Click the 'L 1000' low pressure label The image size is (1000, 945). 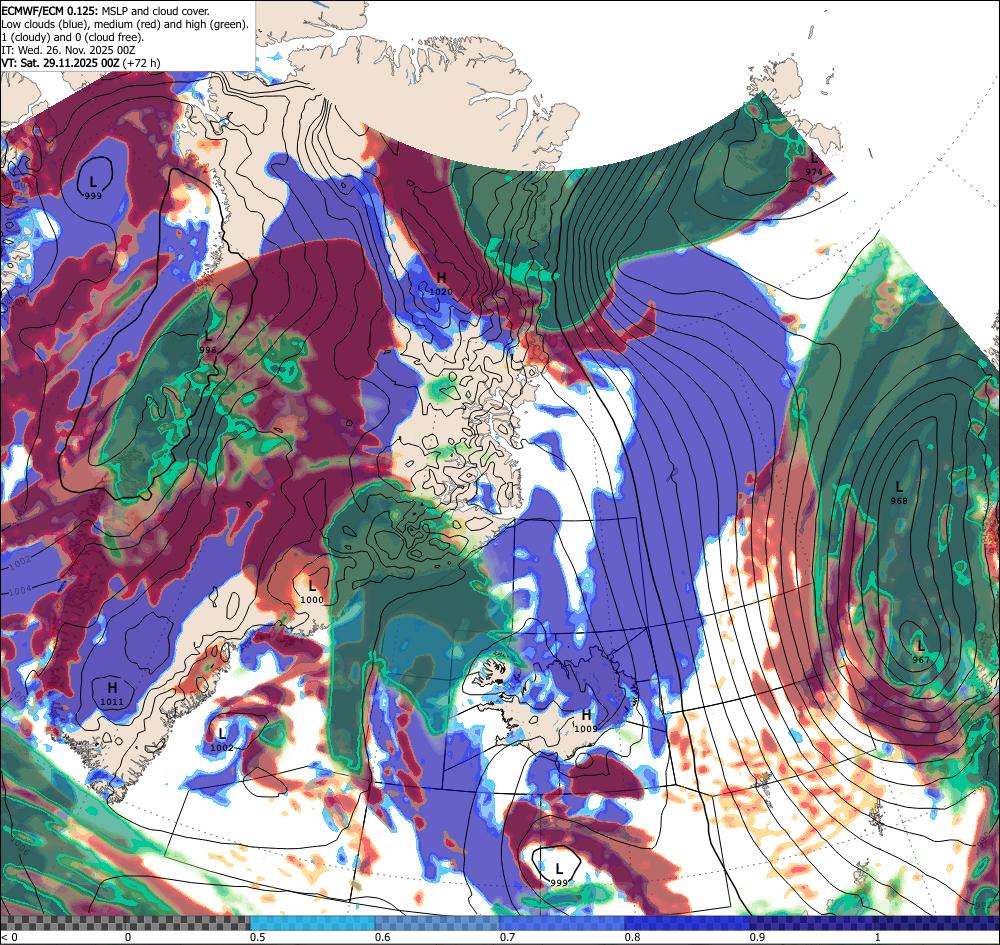click(x=312, y=592)
